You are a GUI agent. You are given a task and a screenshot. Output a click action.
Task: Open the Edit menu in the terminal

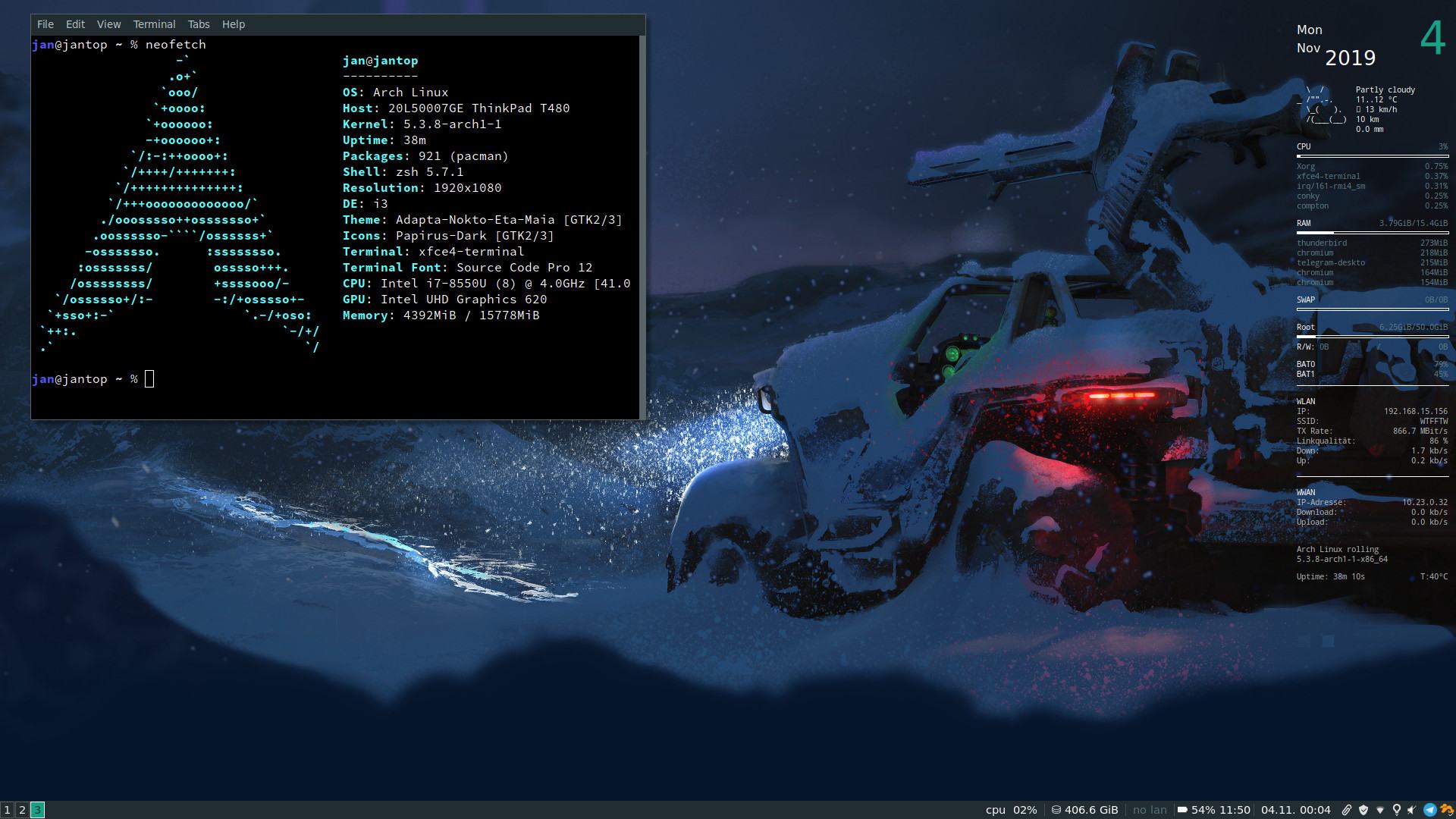[75, 24]
